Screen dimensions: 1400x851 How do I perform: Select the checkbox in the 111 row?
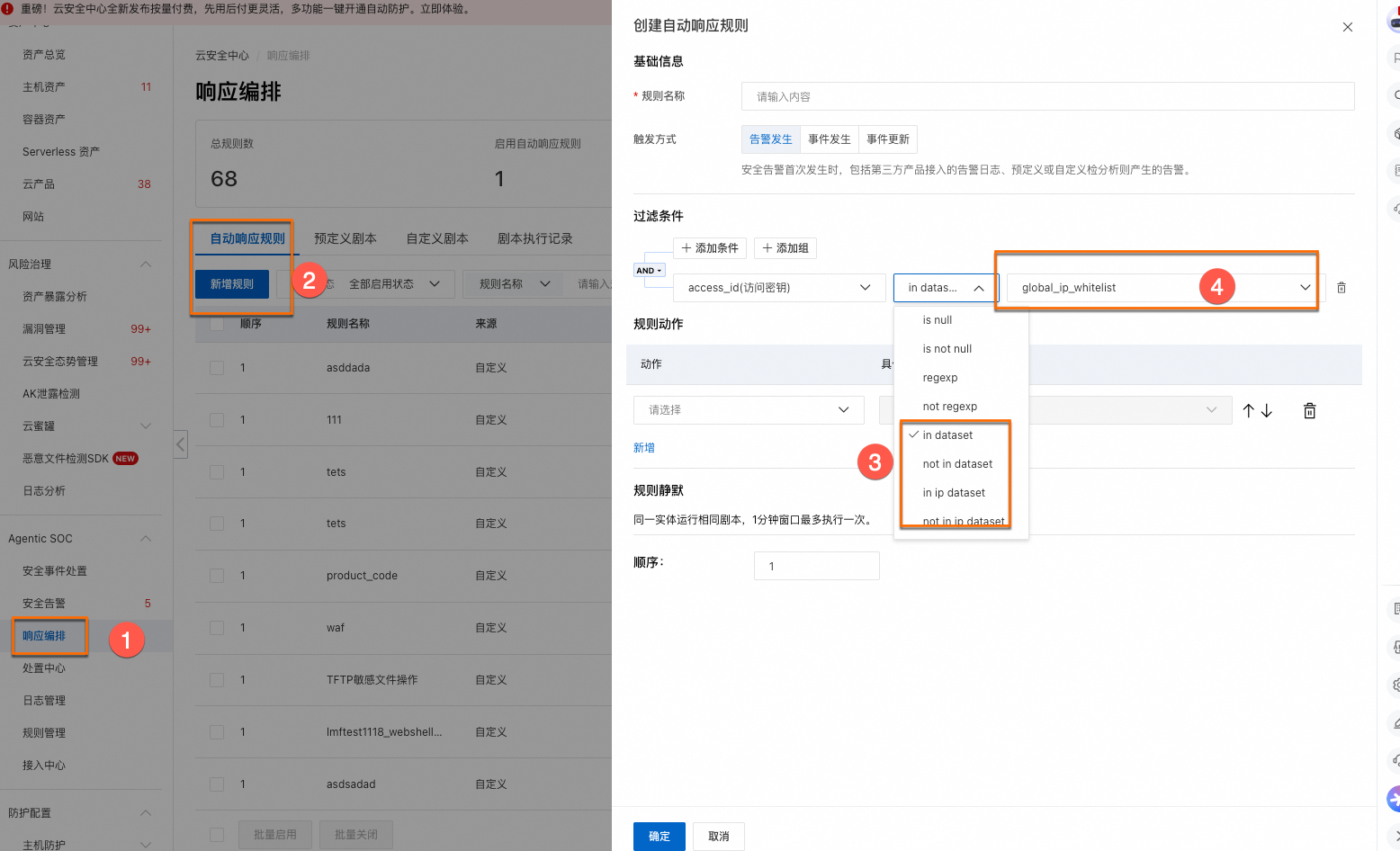217,420
